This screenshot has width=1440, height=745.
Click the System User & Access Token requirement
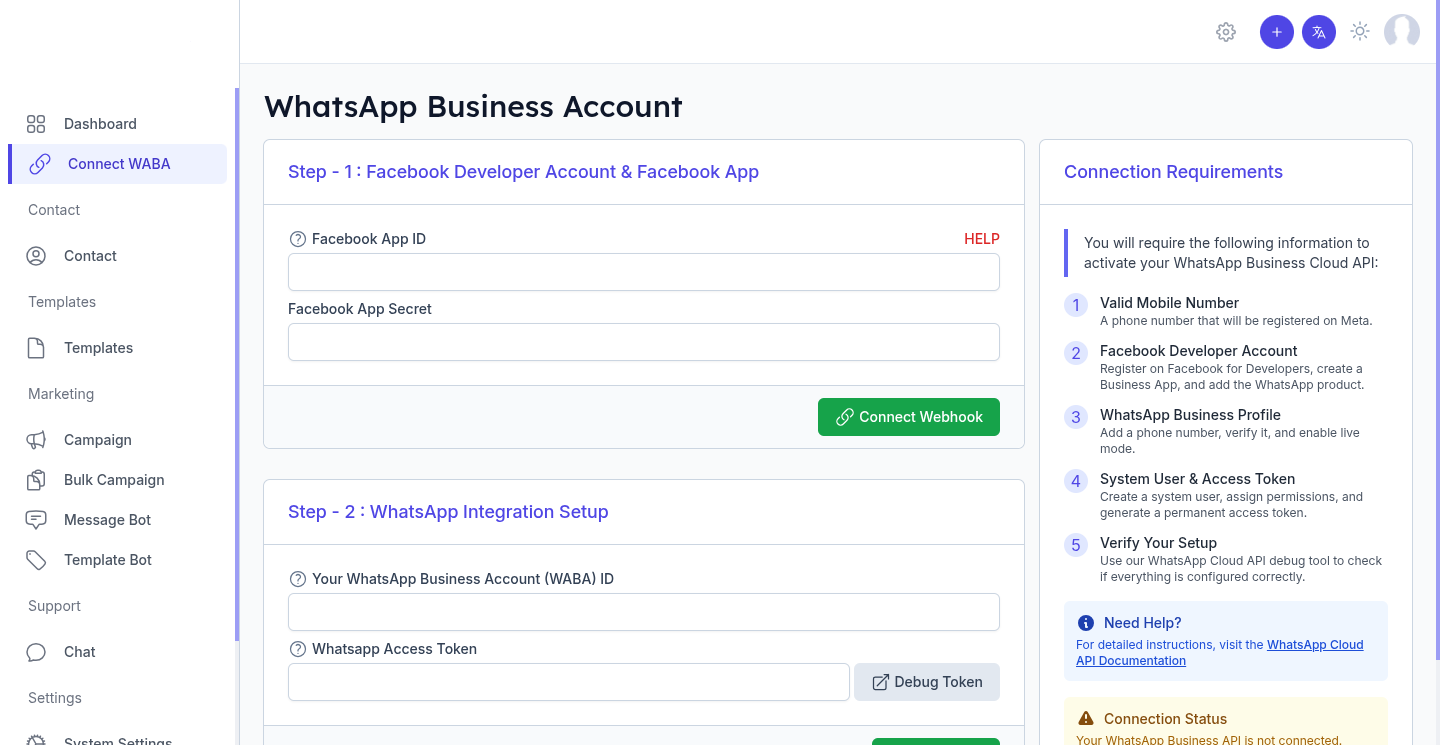pyautogui.click(x=1226, y=495)
